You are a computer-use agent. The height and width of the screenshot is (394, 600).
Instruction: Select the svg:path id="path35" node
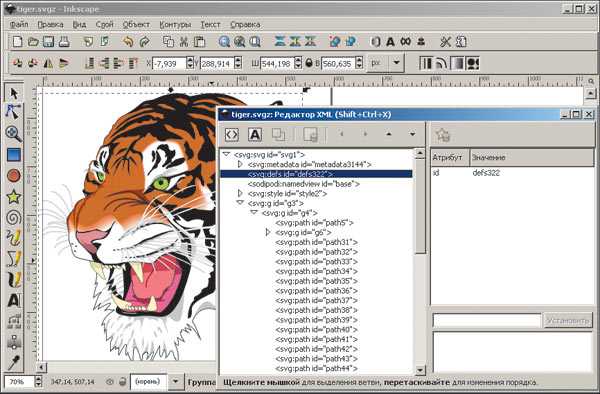click(316, 281)
